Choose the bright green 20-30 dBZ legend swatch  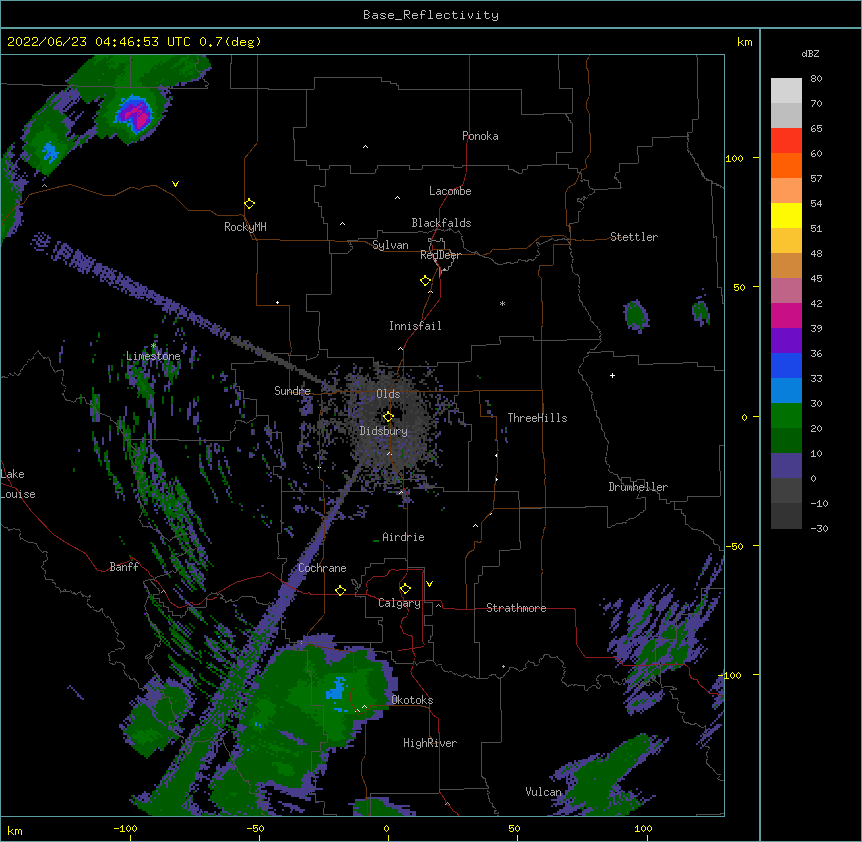[x=786, y=416]
